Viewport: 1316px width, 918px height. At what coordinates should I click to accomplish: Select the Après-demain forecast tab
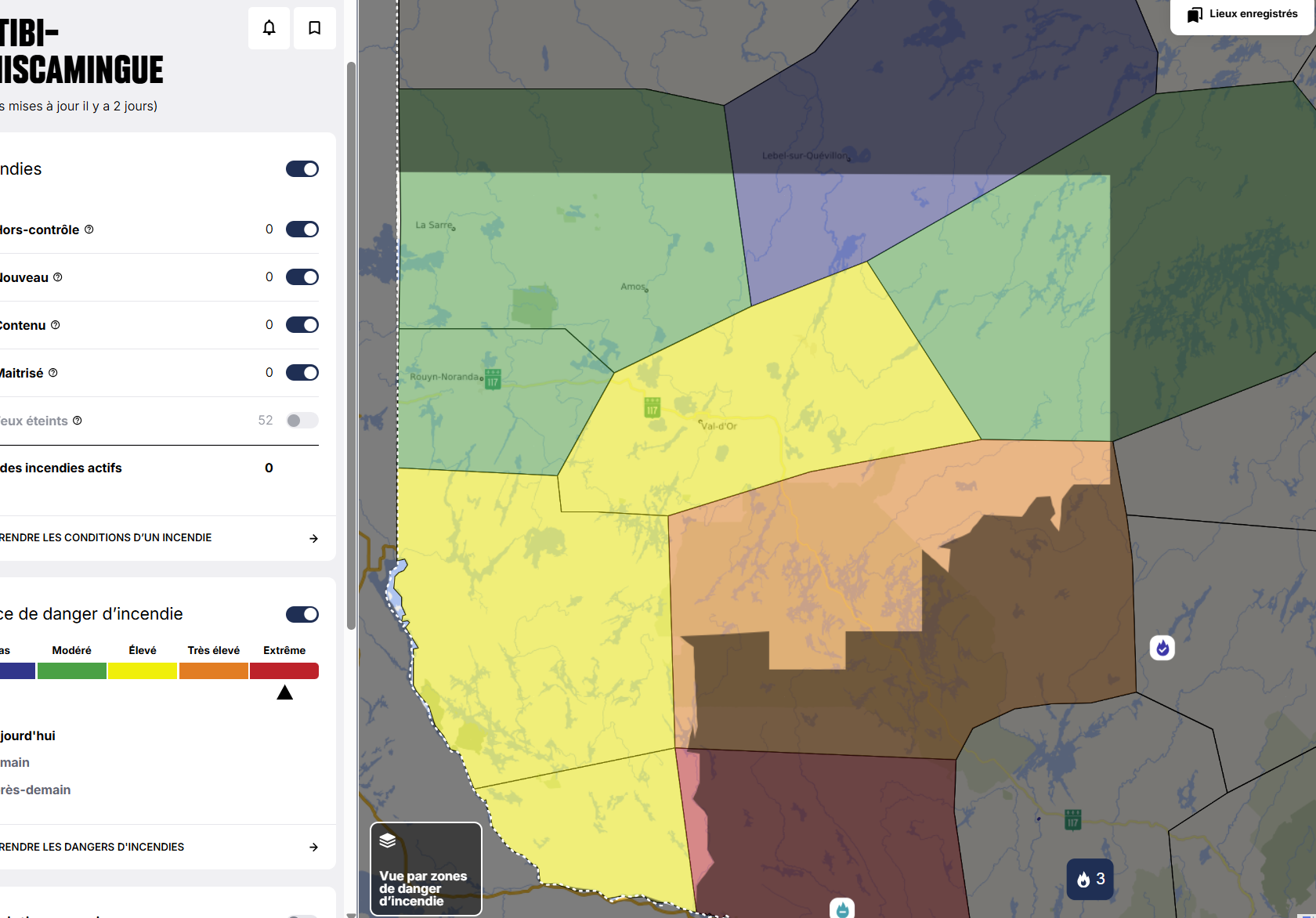tap(35, 790)
